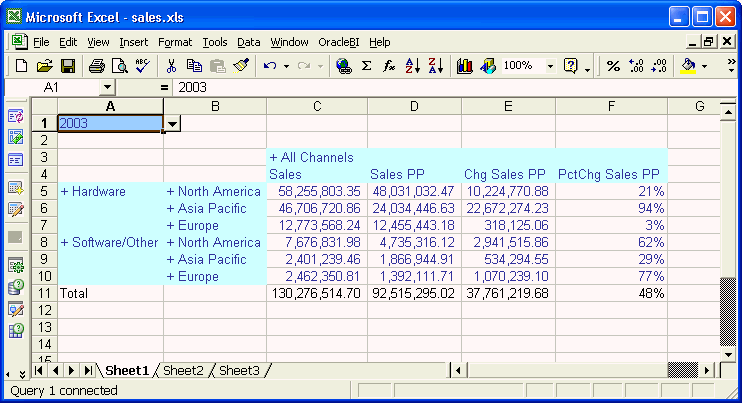Click the Save icon in toolbar
Image resolution: width=742 pixels, height=403 pixels.
coord(68,66)
